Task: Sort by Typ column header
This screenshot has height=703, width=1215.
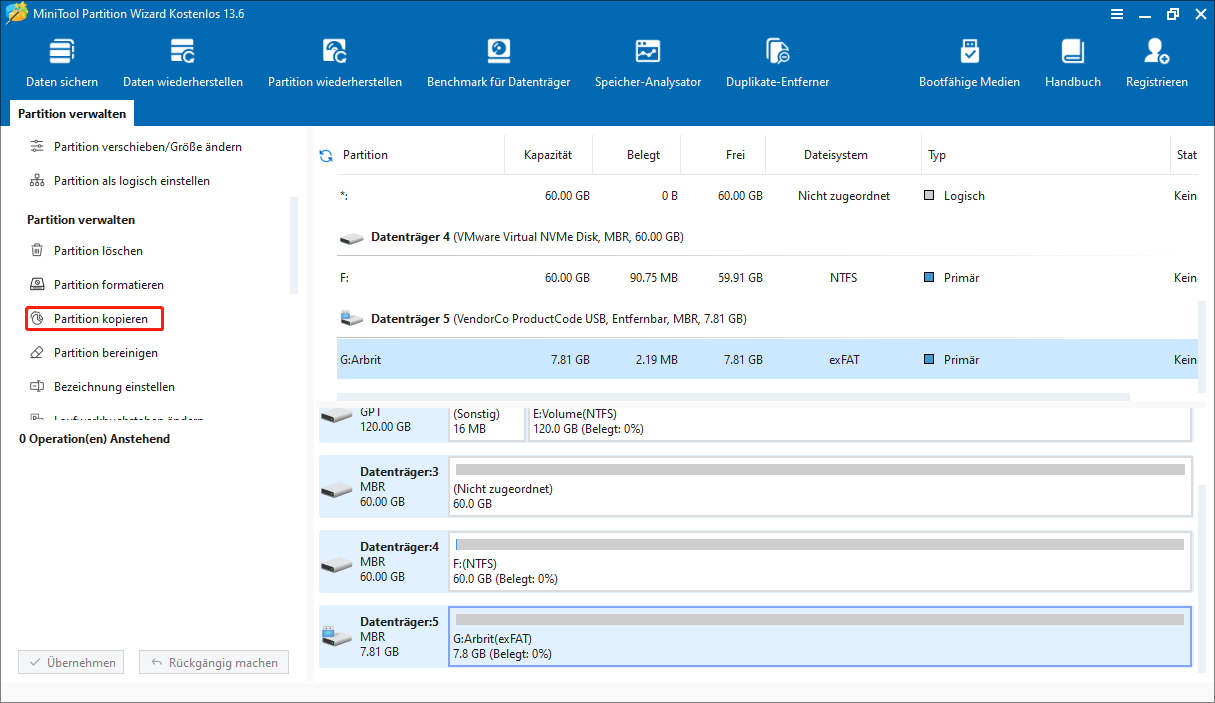Action: point(937,155)
